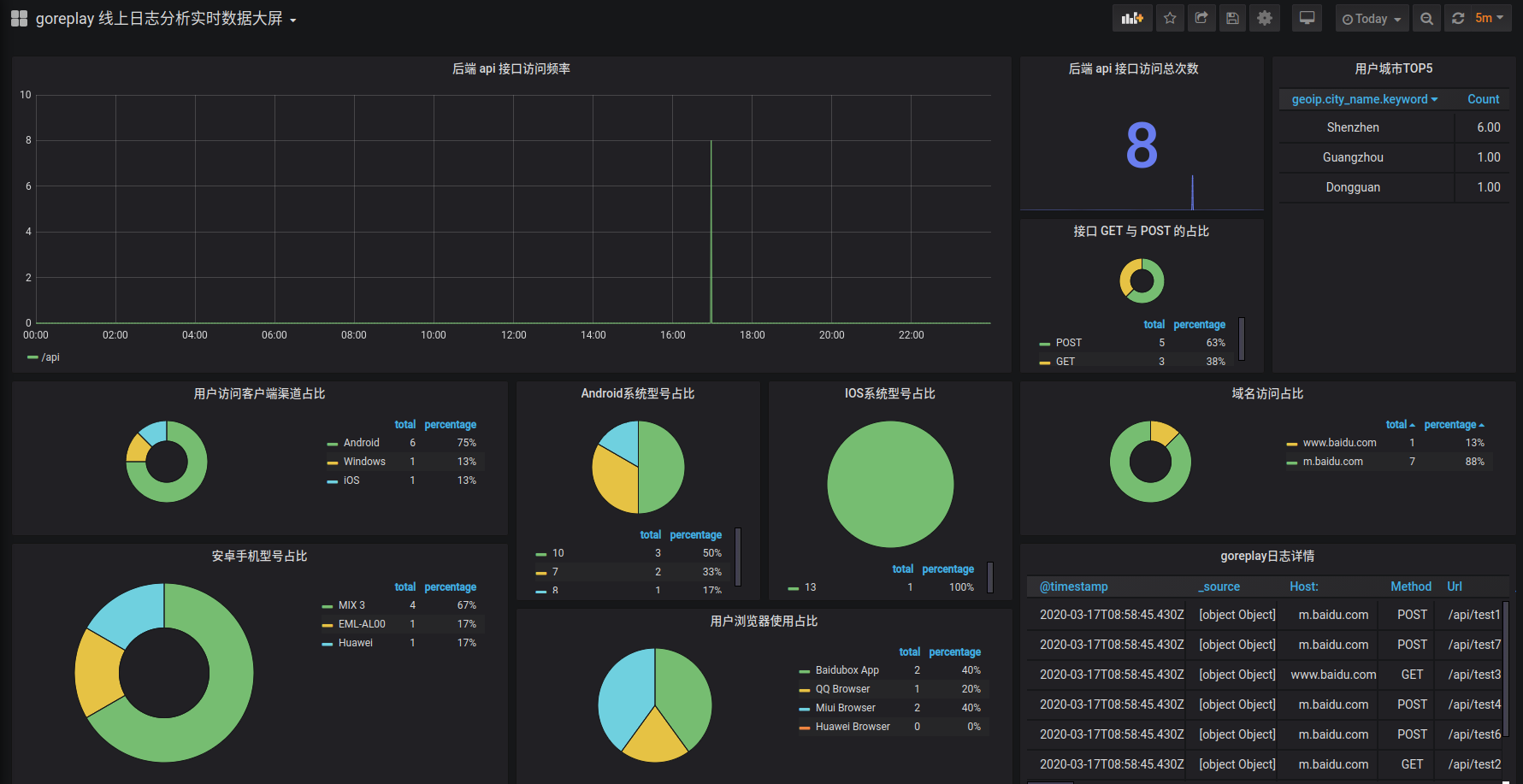Viewport: 1523px width, 784px height.
Task: Open the 用户浏览器使用占比 panel title menu
Action: tap(764, 621)
